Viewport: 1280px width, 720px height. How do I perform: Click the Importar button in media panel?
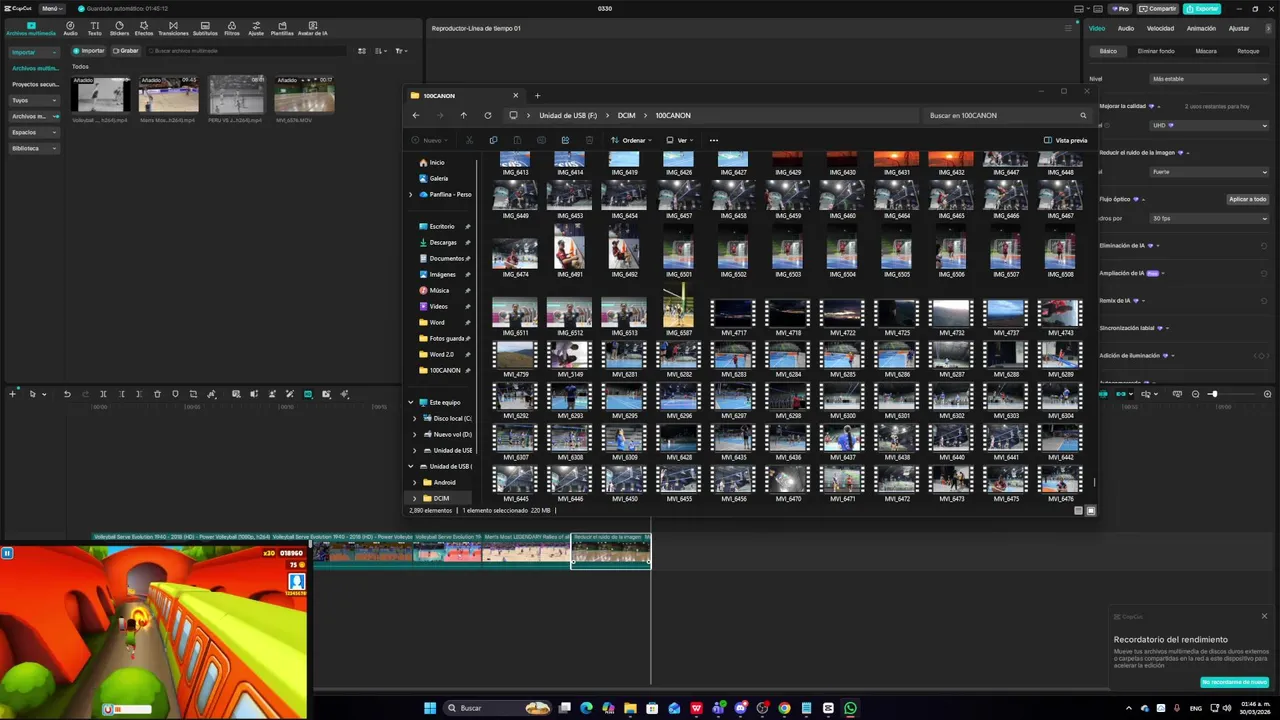click(x=89, y=50)
